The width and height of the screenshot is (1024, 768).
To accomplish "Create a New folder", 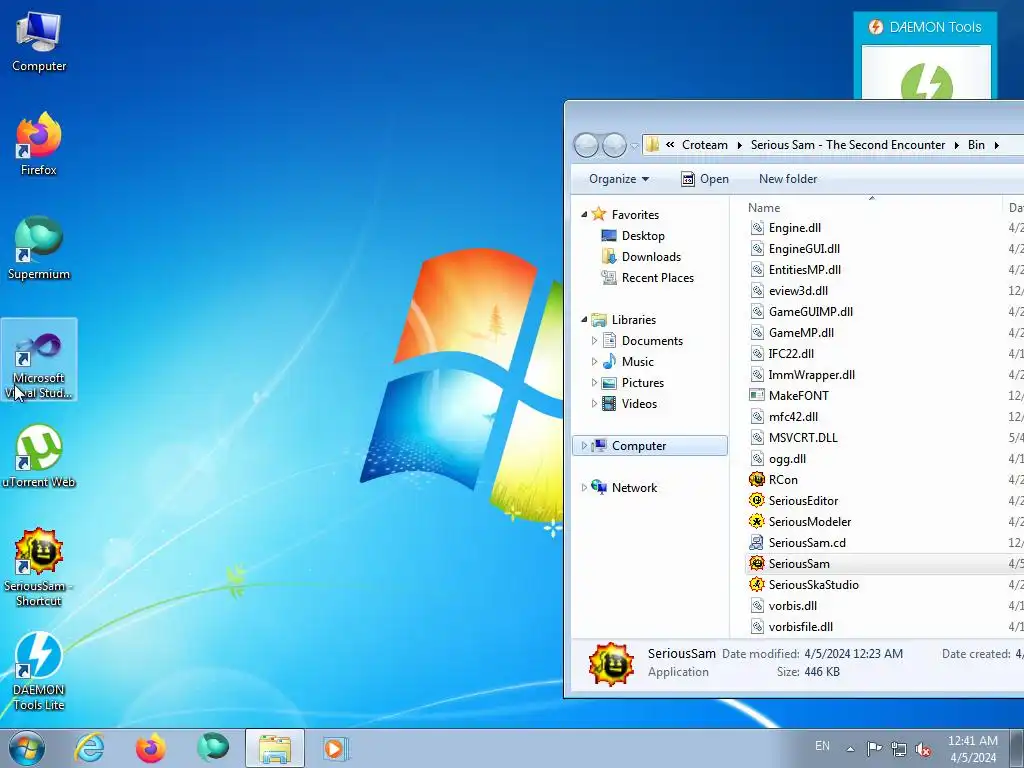I will [788, 179].
